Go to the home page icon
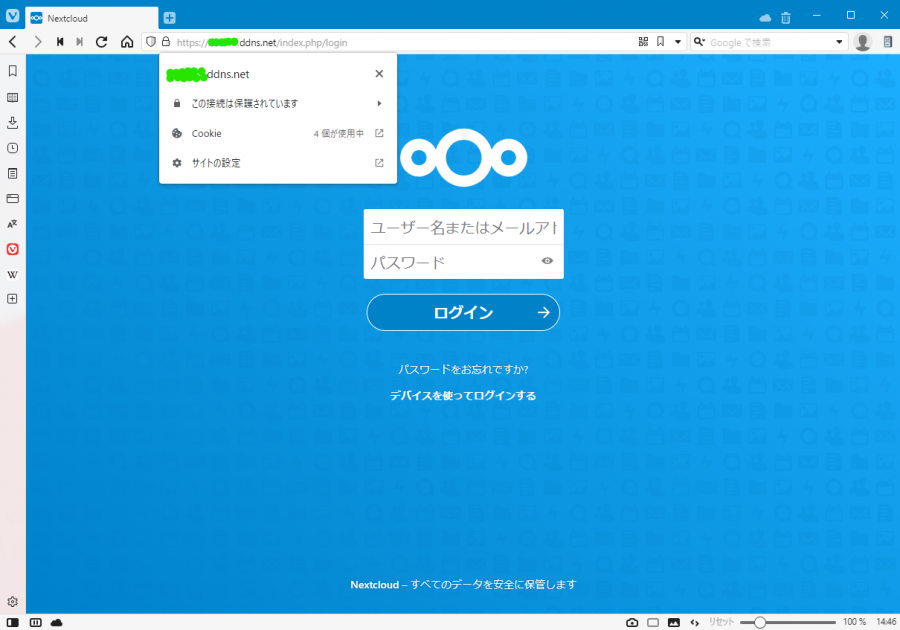The width and height of the screenshot is (900, 630). pyautogui.click(x=127, y=42)
